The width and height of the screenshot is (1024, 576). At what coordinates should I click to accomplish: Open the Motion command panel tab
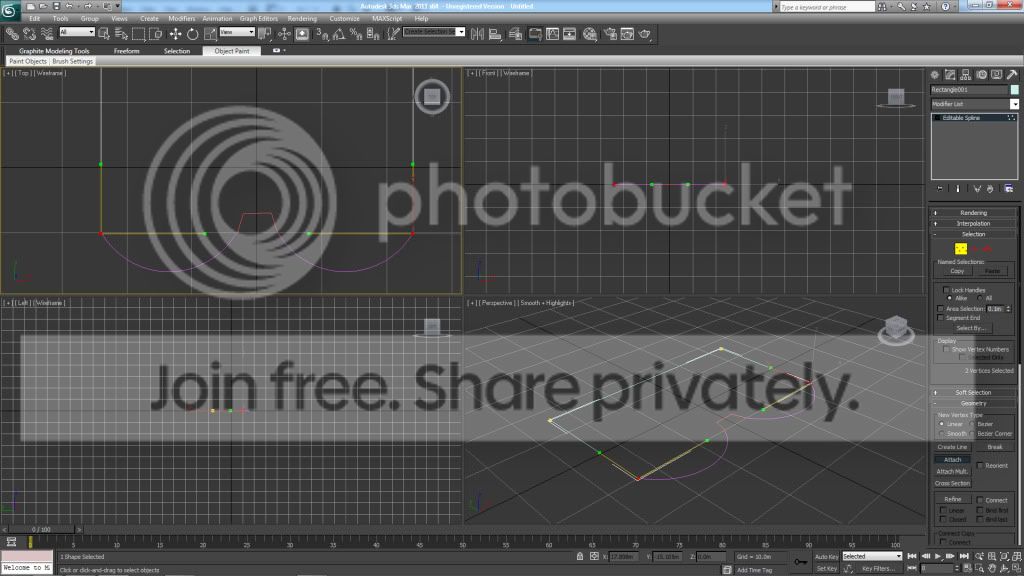(982, 75)
